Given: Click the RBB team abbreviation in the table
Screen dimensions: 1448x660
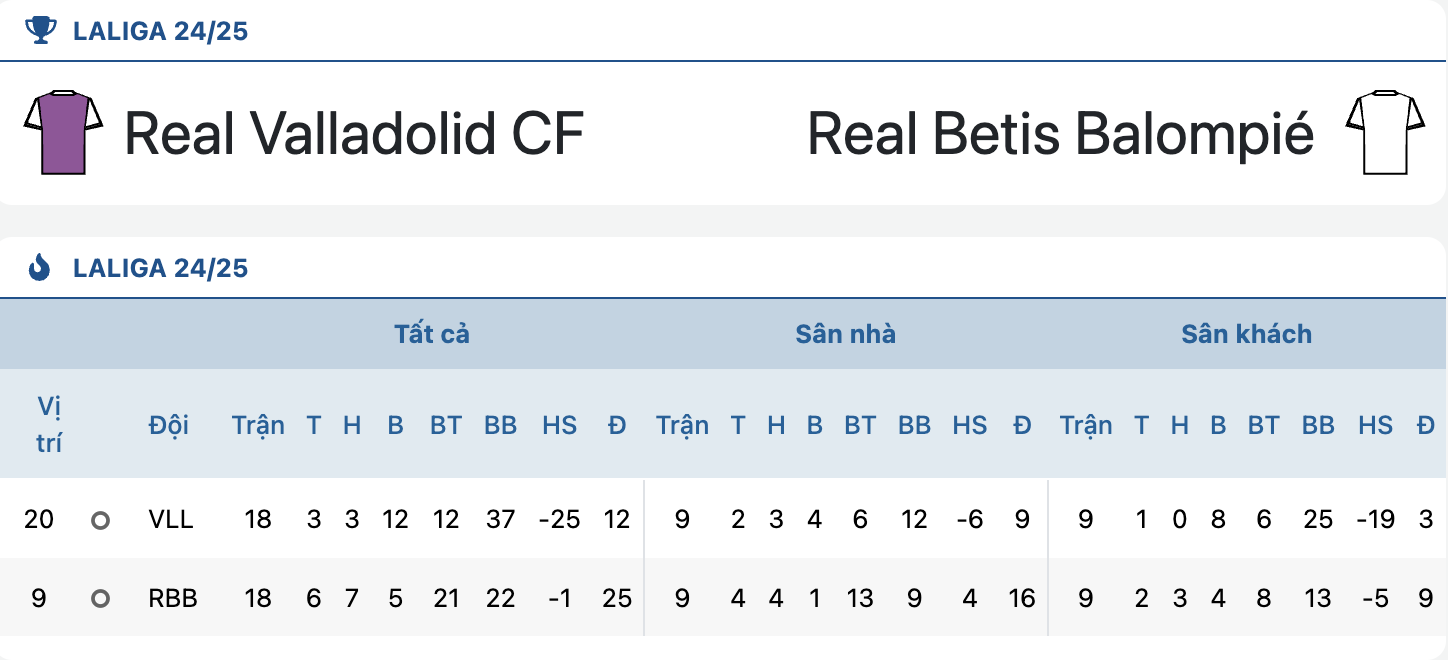Looking at the screenshot, I should tap(173, 598).
